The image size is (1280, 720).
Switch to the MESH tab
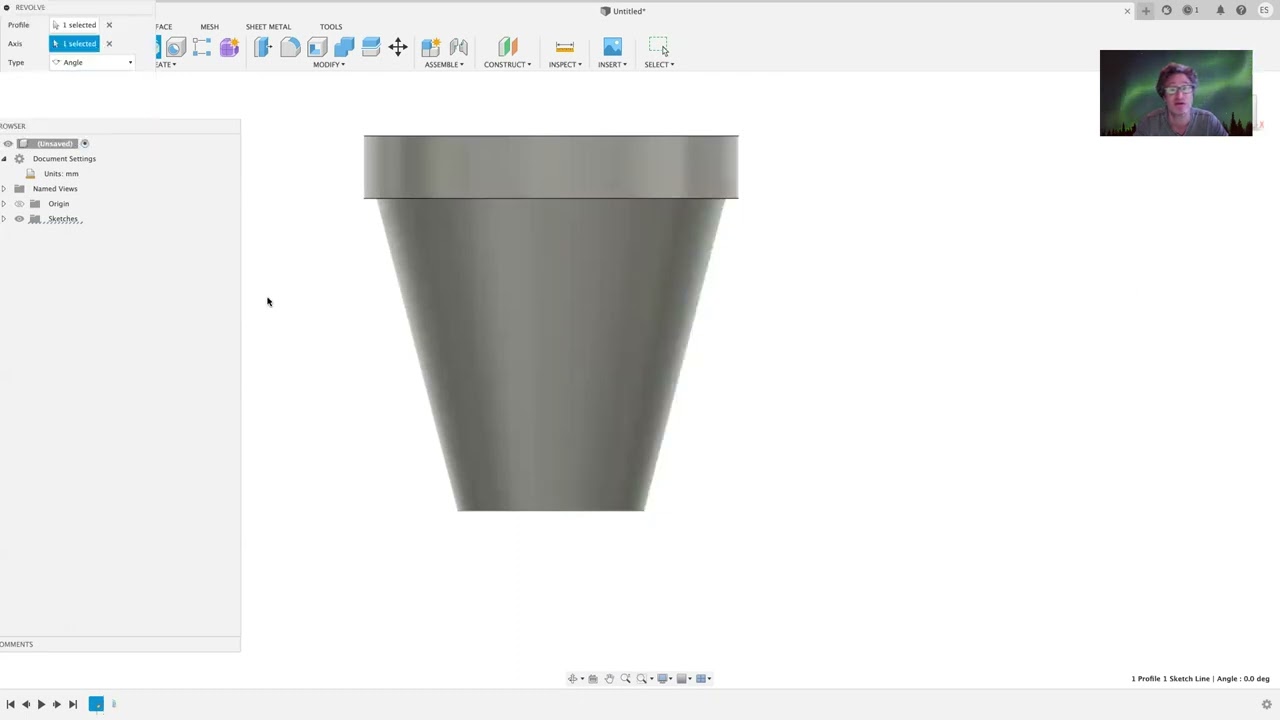tap(209, 27)
